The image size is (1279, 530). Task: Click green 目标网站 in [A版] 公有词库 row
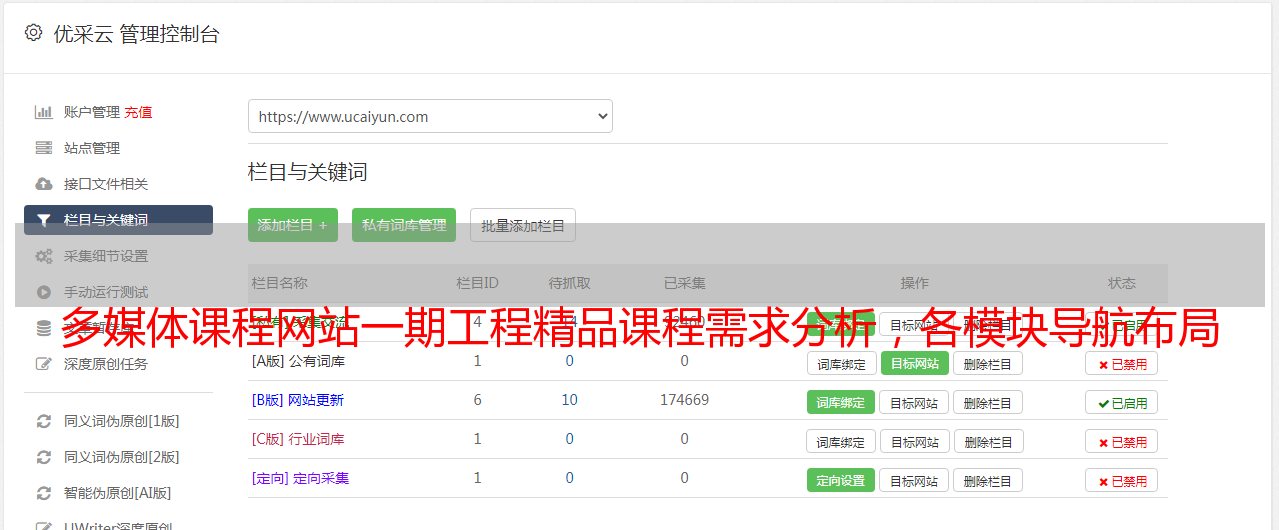[914, 363]
